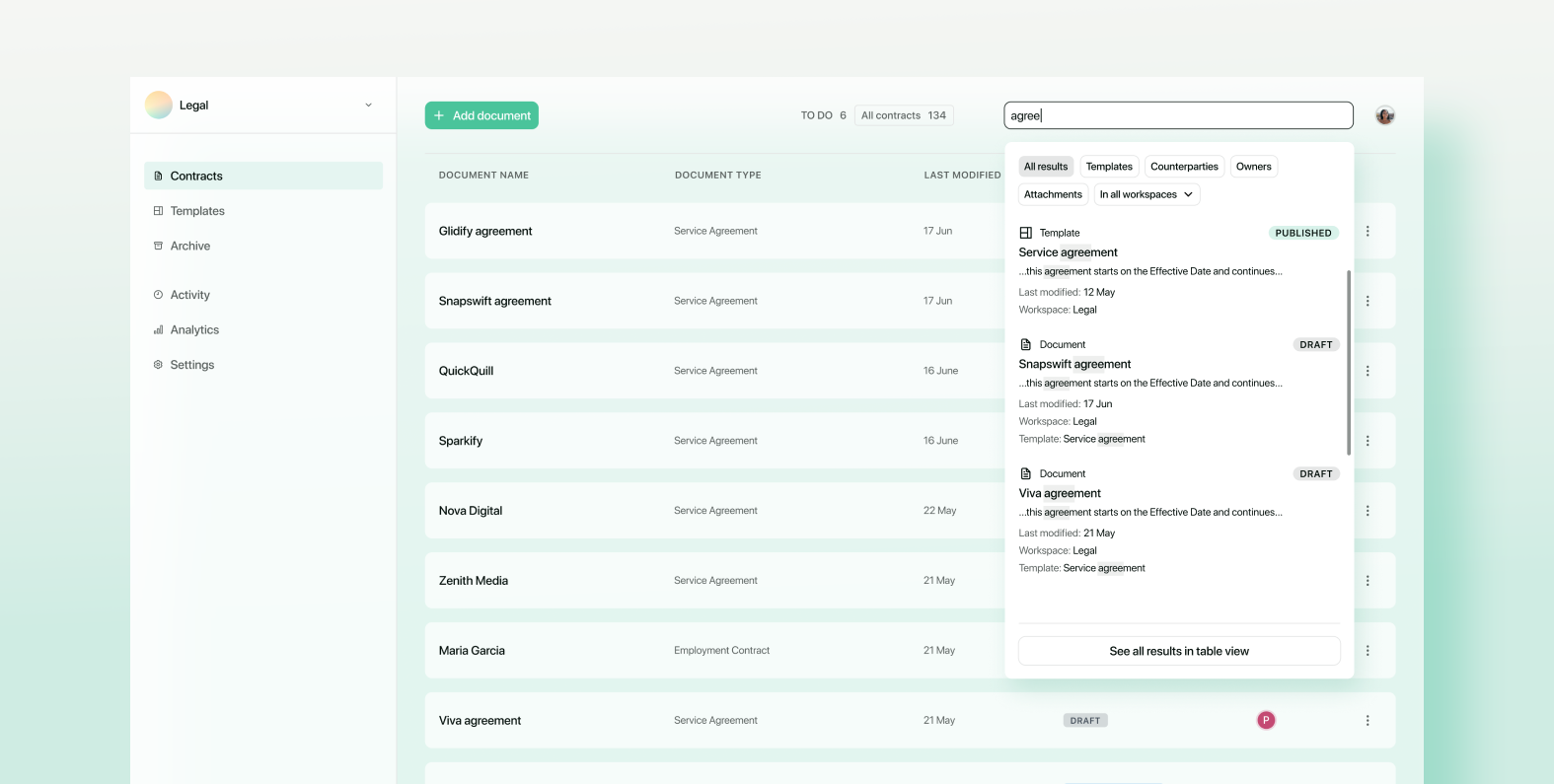Filter search results by Counterparties
The height and width of the screenshot is (784, 1554).
point(1184,167)
